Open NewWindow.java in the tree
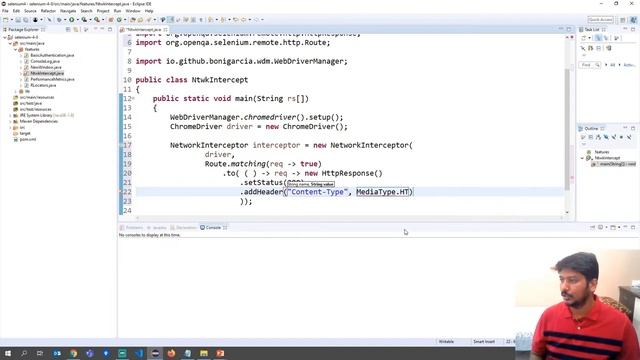 [x=46, y=67]
